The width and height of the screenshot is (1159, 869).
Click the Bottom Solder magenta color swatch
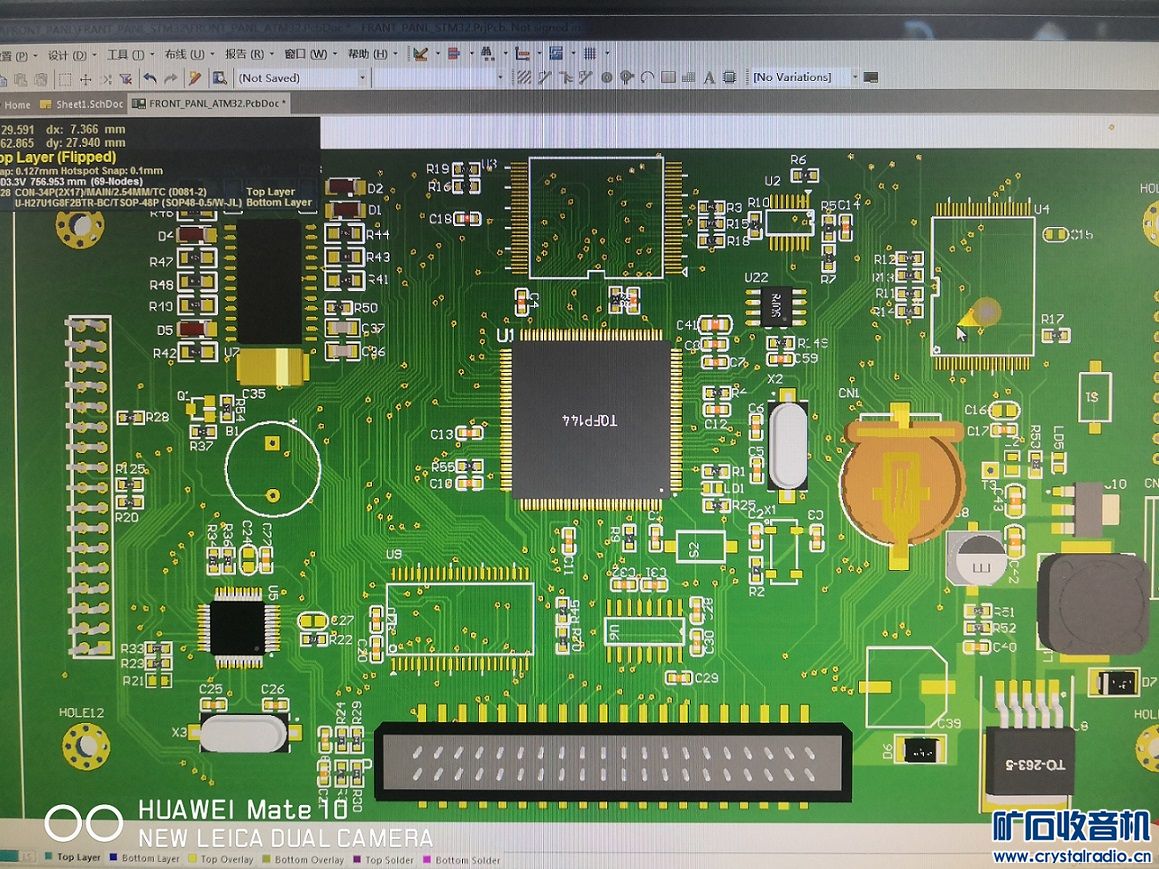point(427,859)
